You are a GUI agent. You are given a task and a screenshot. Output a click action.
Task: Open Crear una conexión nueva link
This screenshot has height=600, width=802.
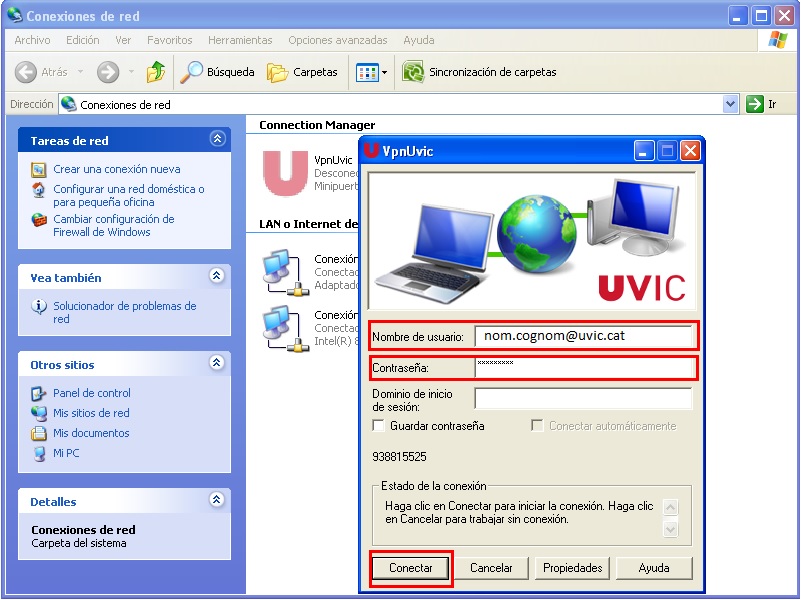(117, 169)
